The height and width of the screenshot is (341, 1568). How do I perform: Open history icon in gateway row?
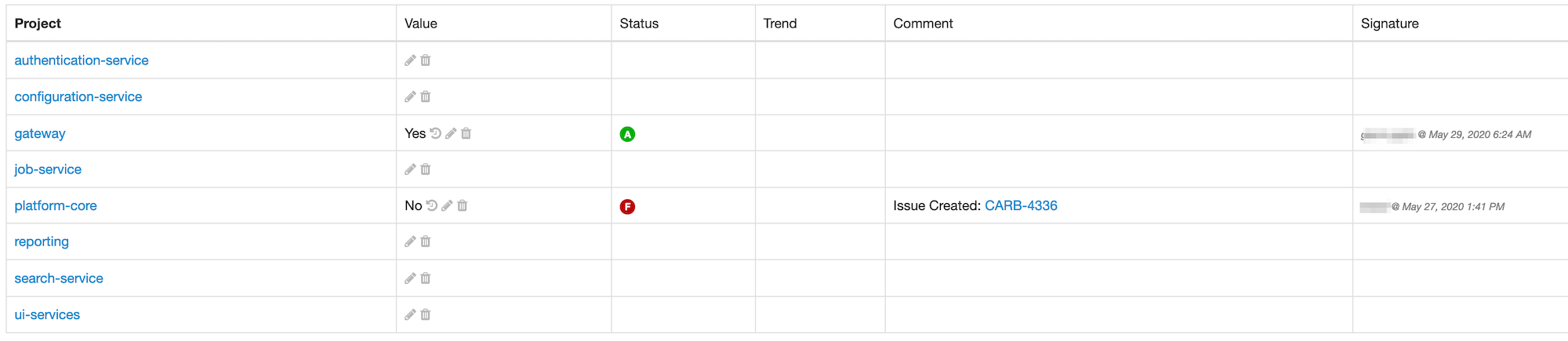tap(436, 133)
